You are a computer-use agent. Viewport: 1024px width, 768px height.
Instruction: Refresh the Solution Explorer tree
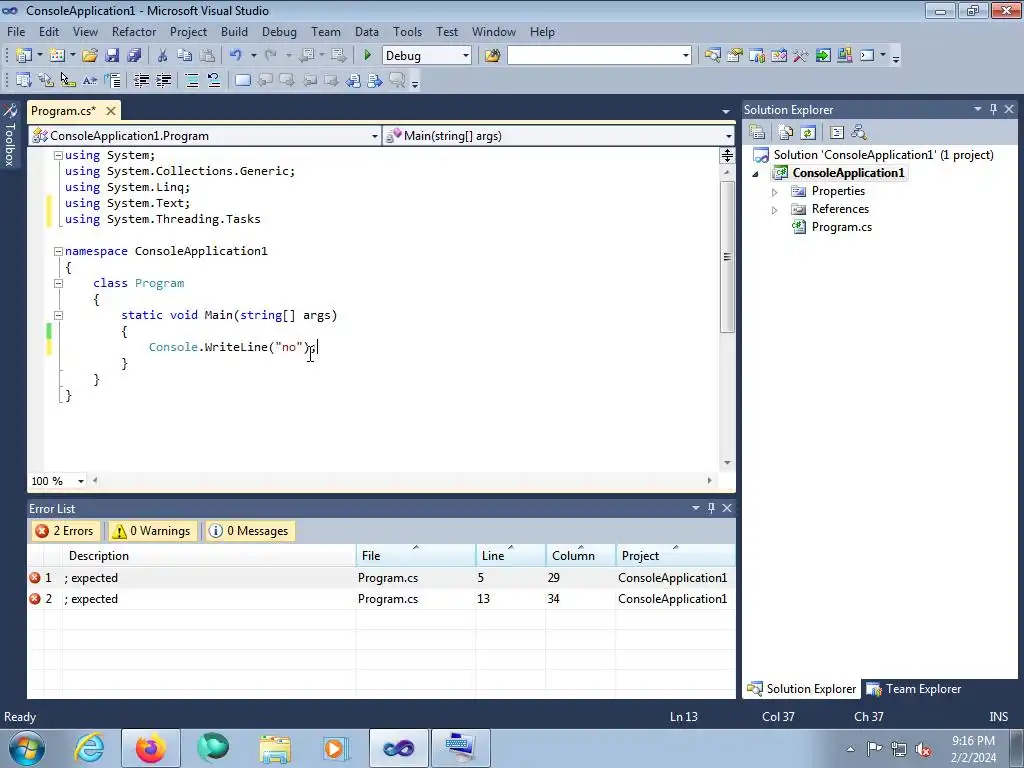coord(808,133)
